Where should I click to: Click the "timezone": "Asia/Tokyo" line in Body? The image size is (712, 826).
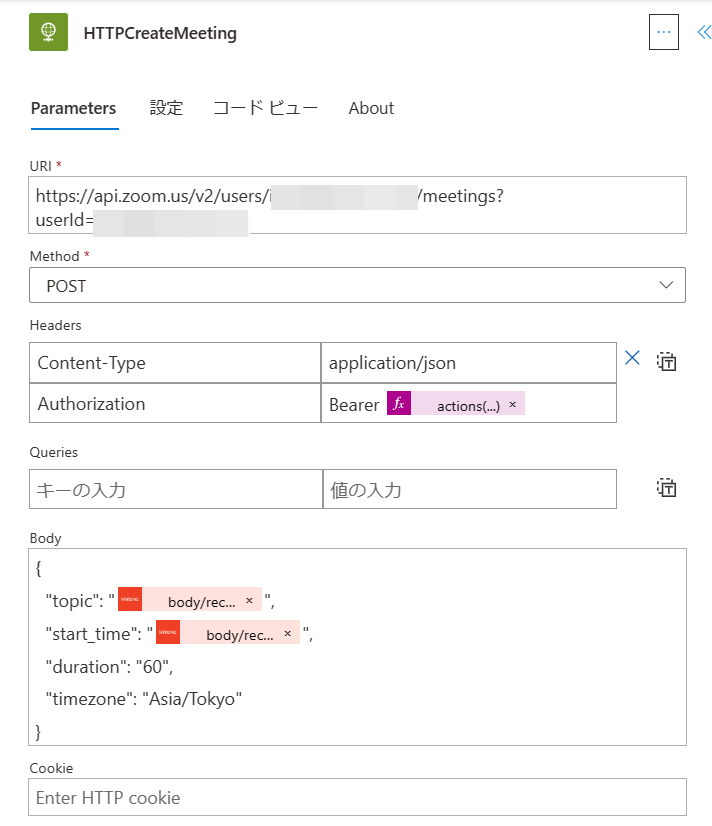(144, 699)
